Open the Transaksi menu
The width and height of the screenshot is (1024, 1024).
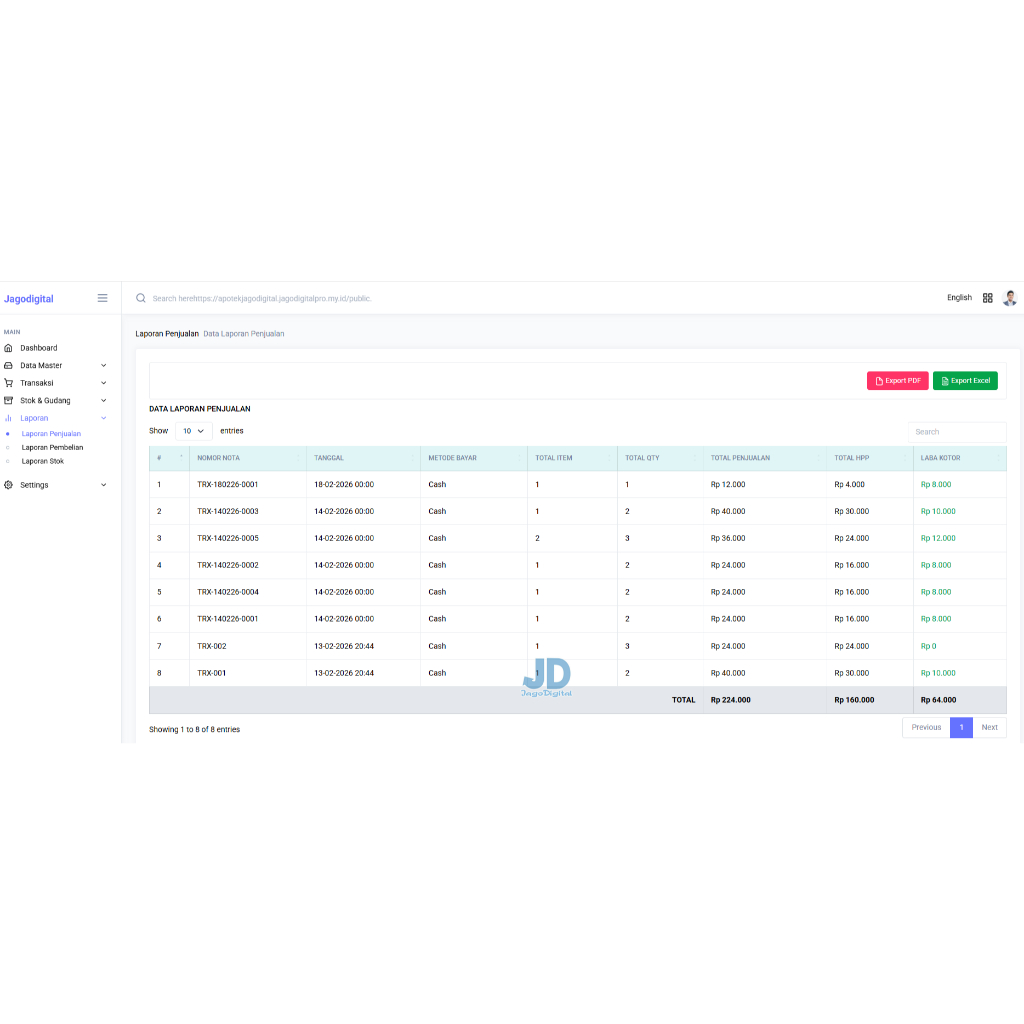tap(37, 383)
